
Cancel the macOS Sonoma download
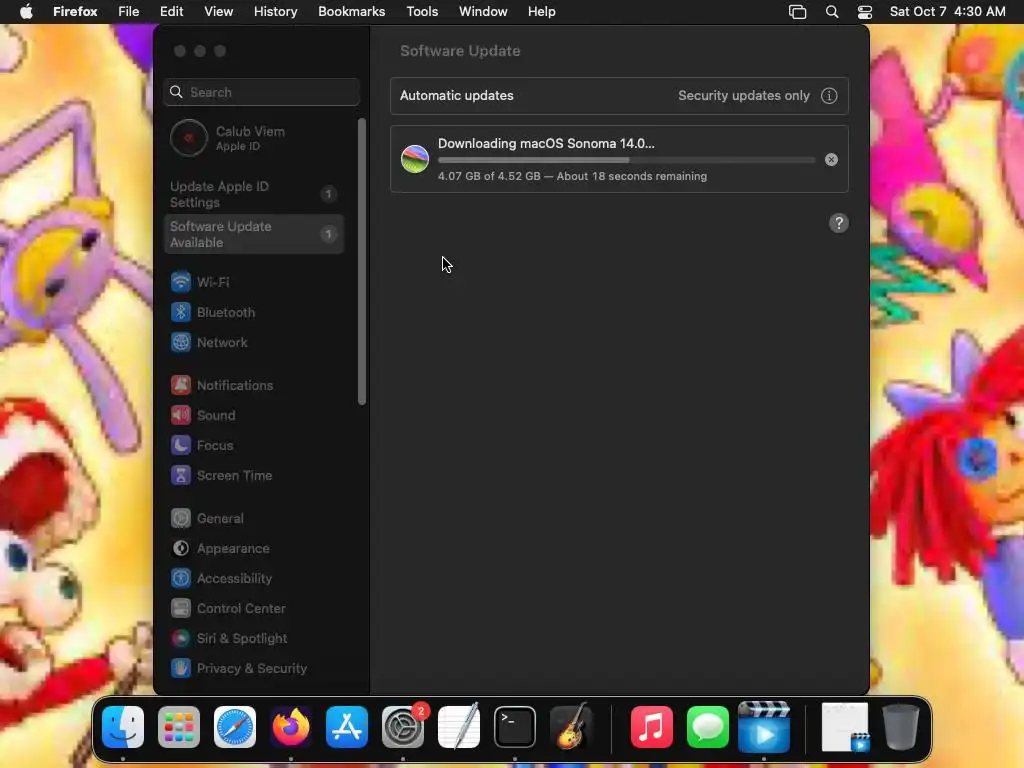(831, 159)
